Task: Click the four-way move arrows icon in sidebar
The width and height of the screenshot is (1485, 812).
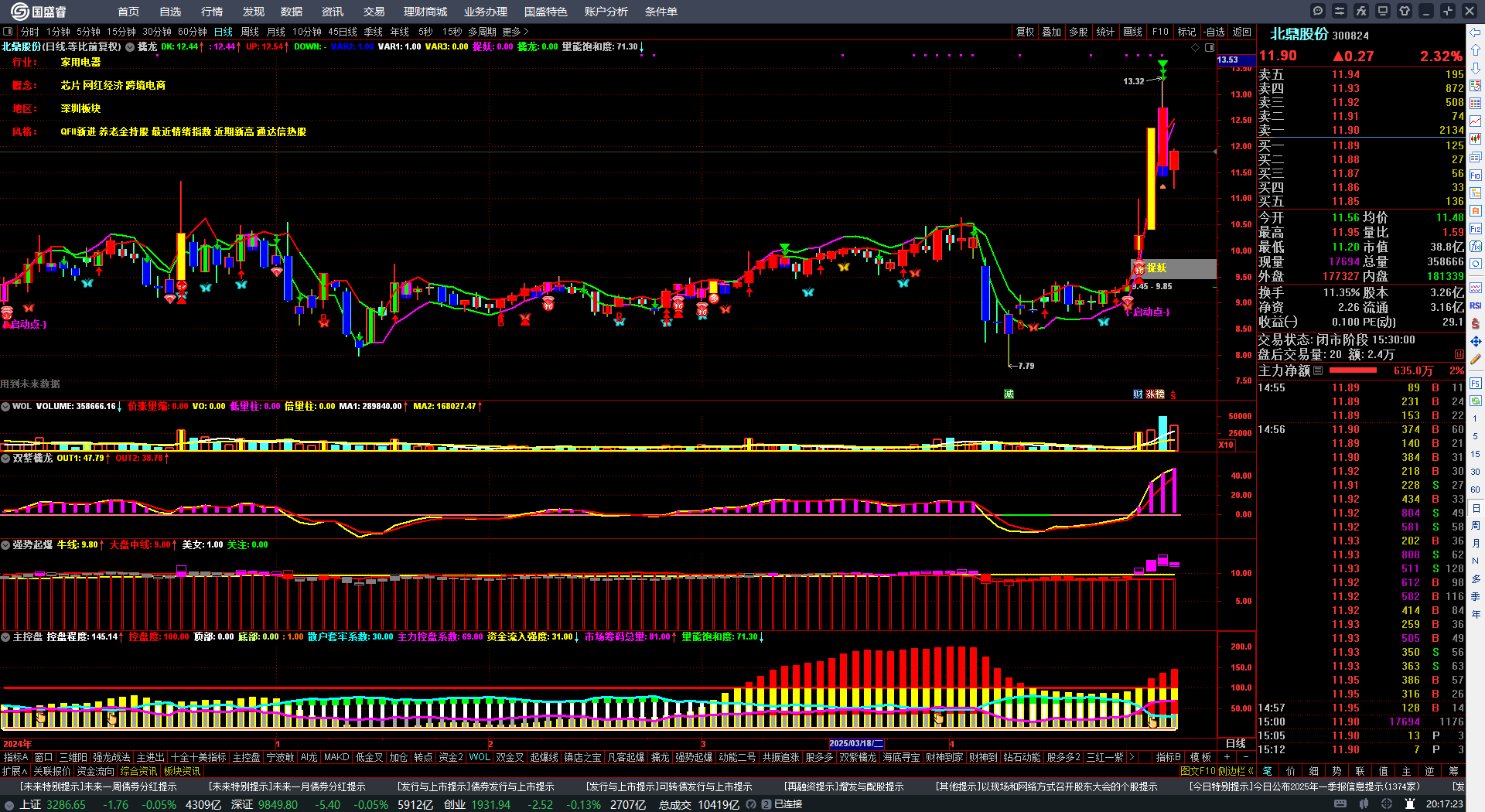Action: pos(1476,341)
